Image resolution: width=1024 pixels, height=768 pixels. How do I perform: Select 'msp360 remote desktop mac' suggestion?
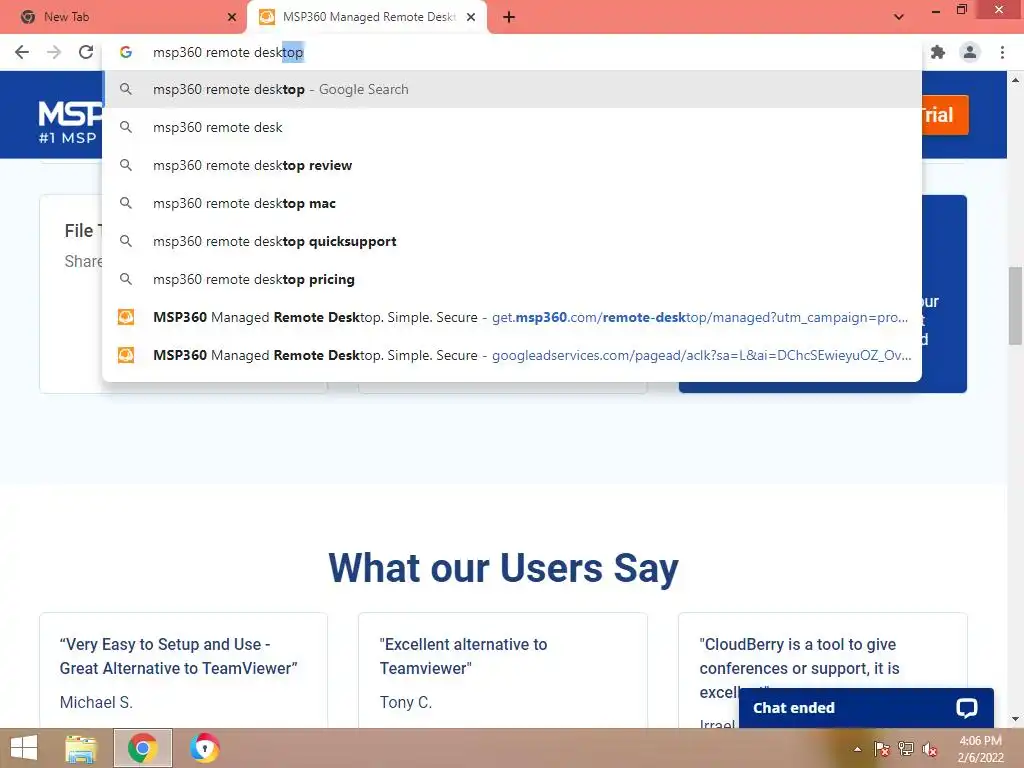tap(512, 203)
